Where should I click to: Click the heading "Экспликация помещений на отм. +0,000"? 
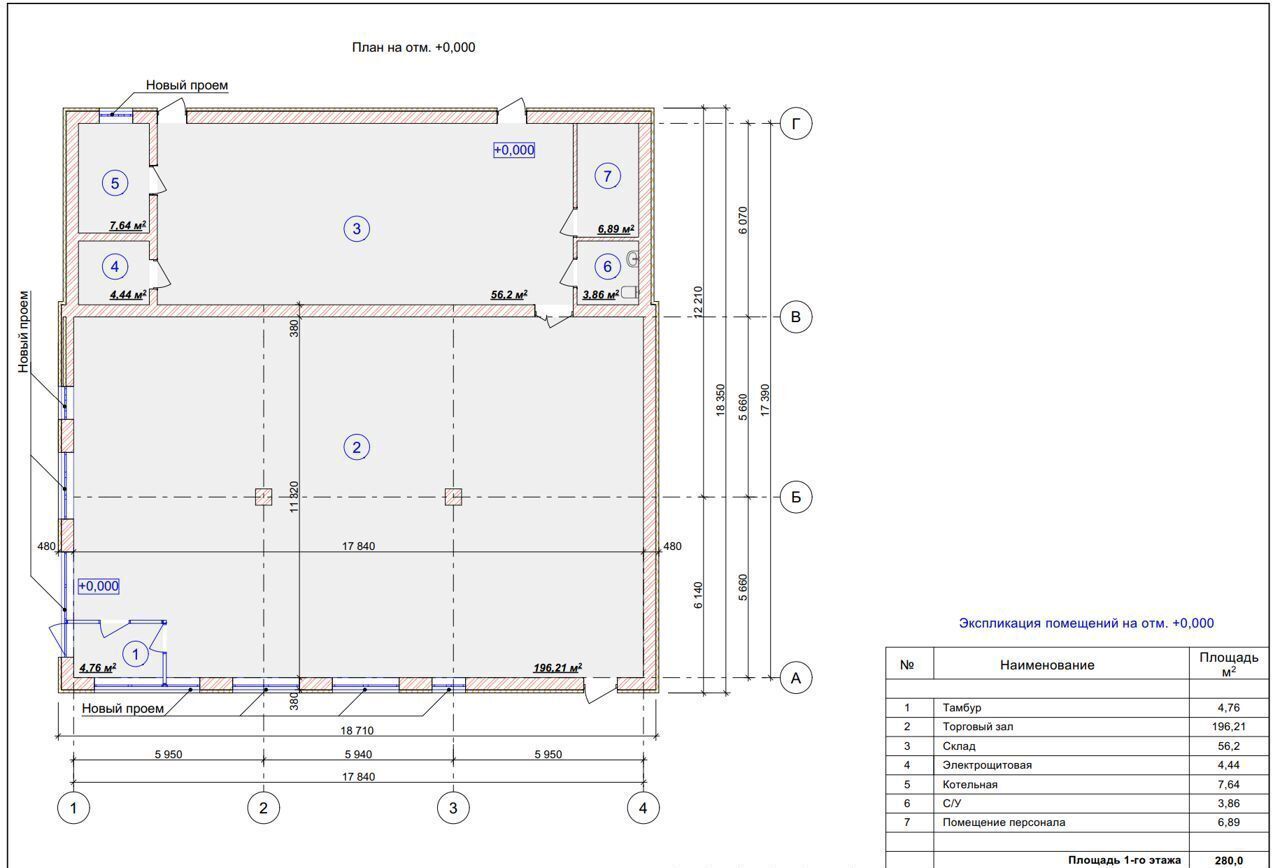click(x=1086, y=623)
